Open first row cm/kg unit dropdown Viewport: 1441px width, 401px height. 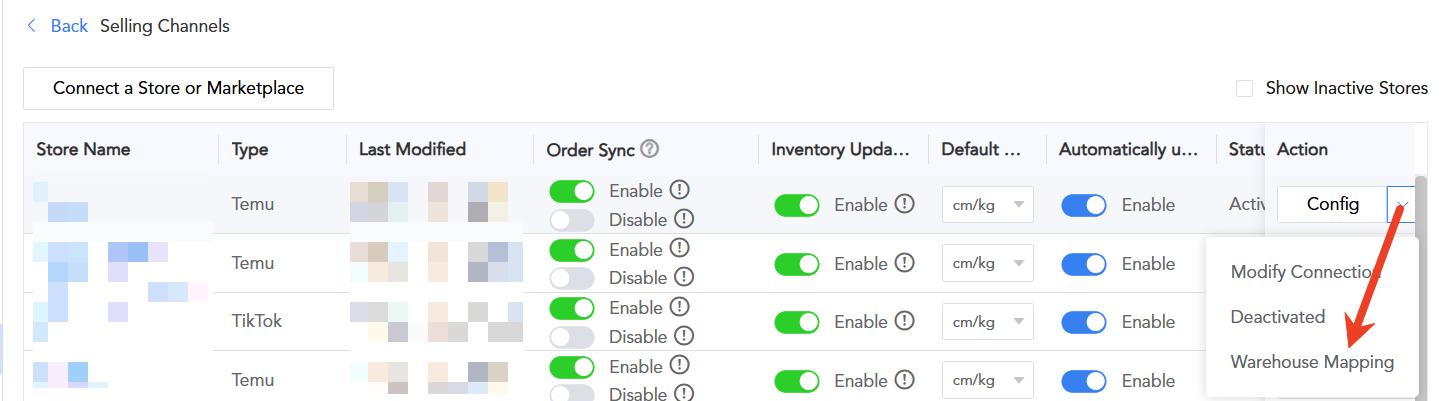(x=987, y=205)
